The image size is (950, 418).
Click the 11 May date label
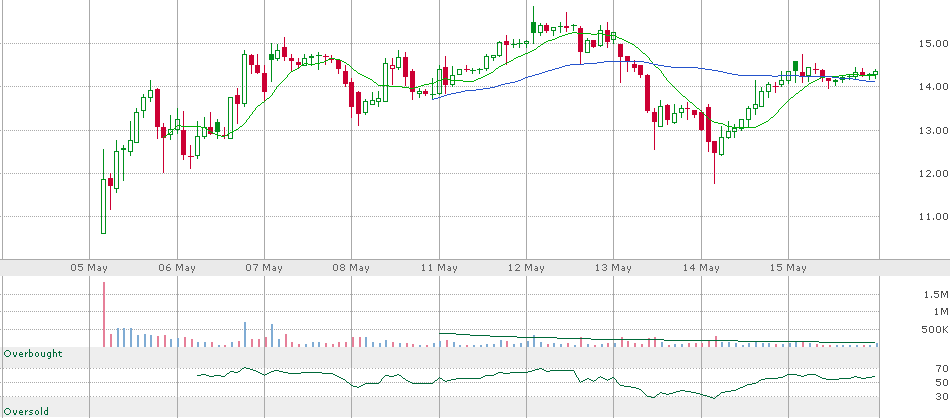pos(439,268)
